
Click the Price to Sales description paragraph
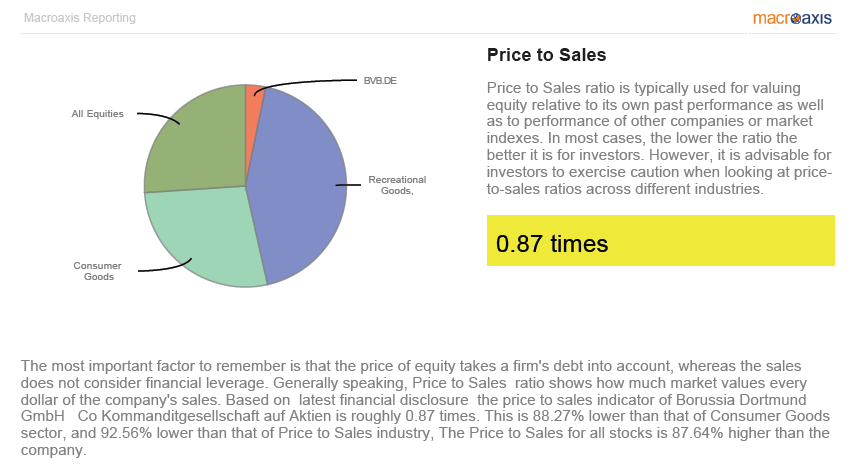coord(658,137)
